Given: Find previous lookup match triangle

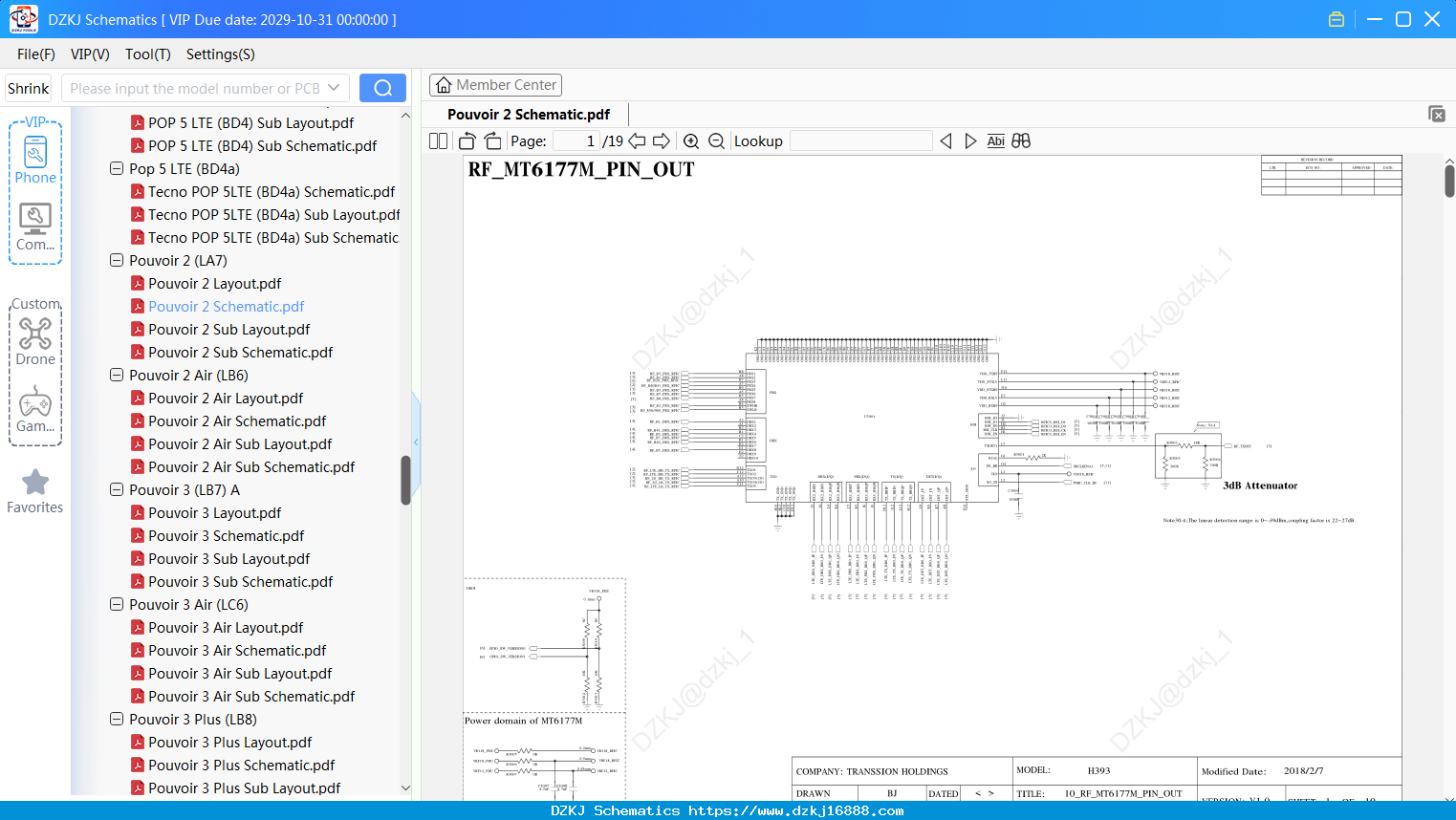Looking at the screenshot, I should pos(945,141).
